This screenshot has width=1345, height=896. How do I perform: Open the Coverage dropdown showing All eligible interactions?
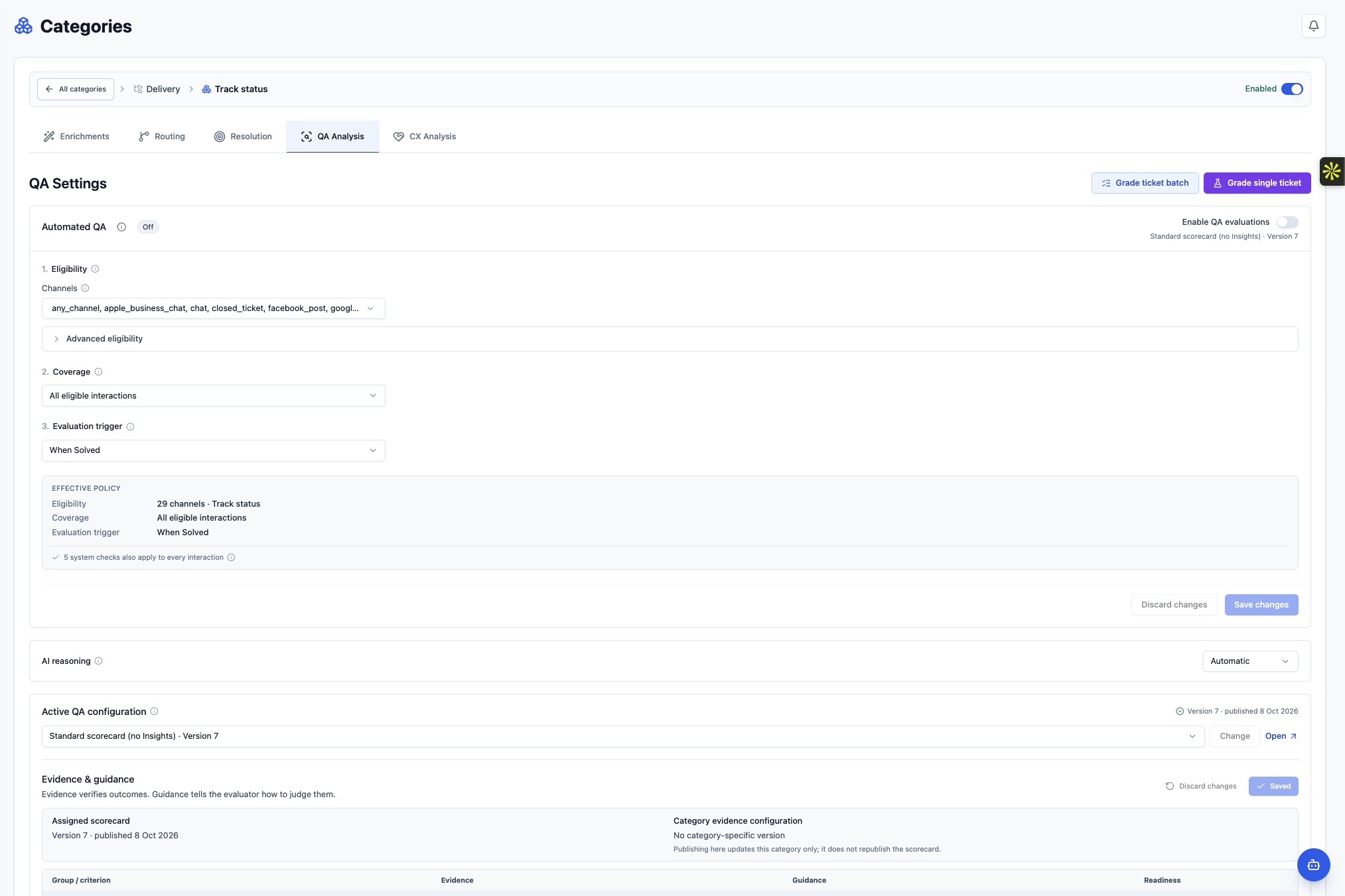point(213,396)
